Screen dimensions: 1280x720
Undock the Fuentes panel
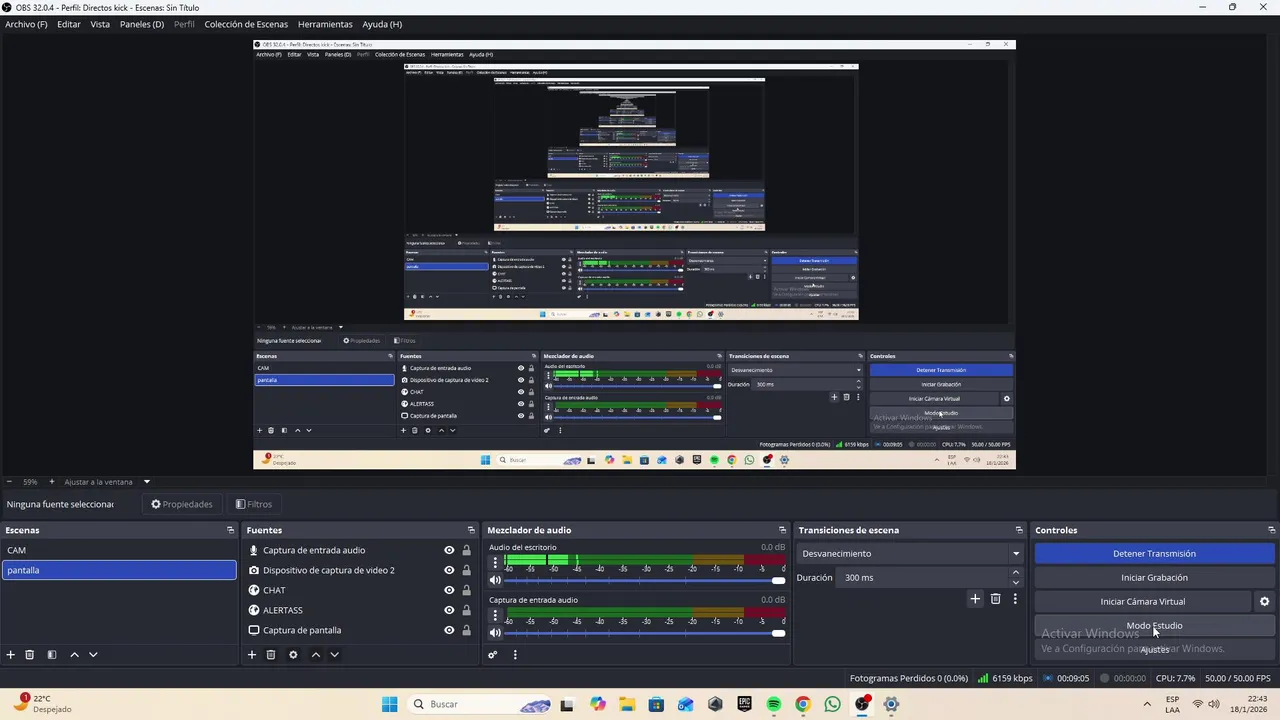point(471,530)
